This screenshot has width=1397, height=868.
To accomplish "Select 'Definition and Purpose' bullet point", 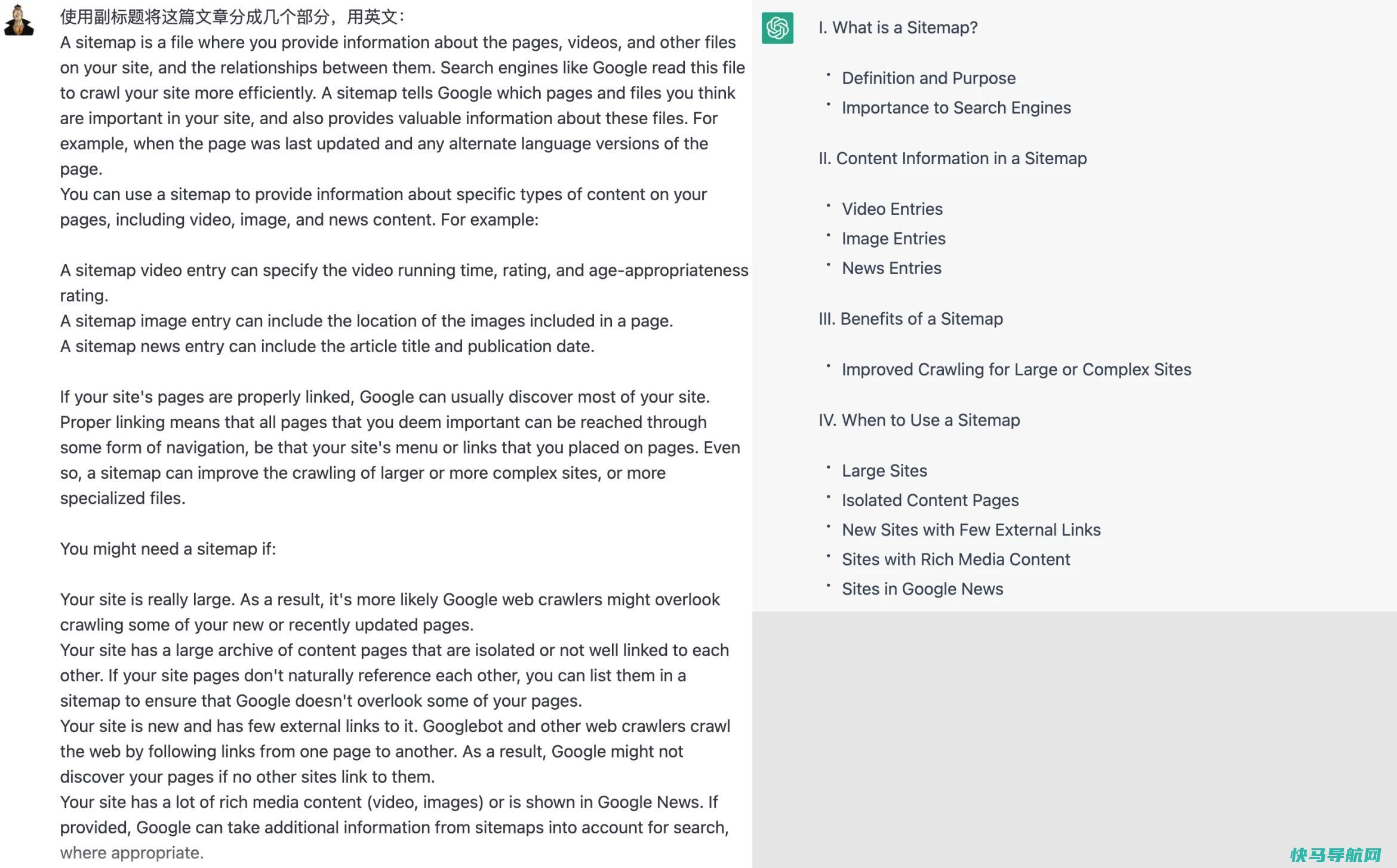I will coord(927,77).
